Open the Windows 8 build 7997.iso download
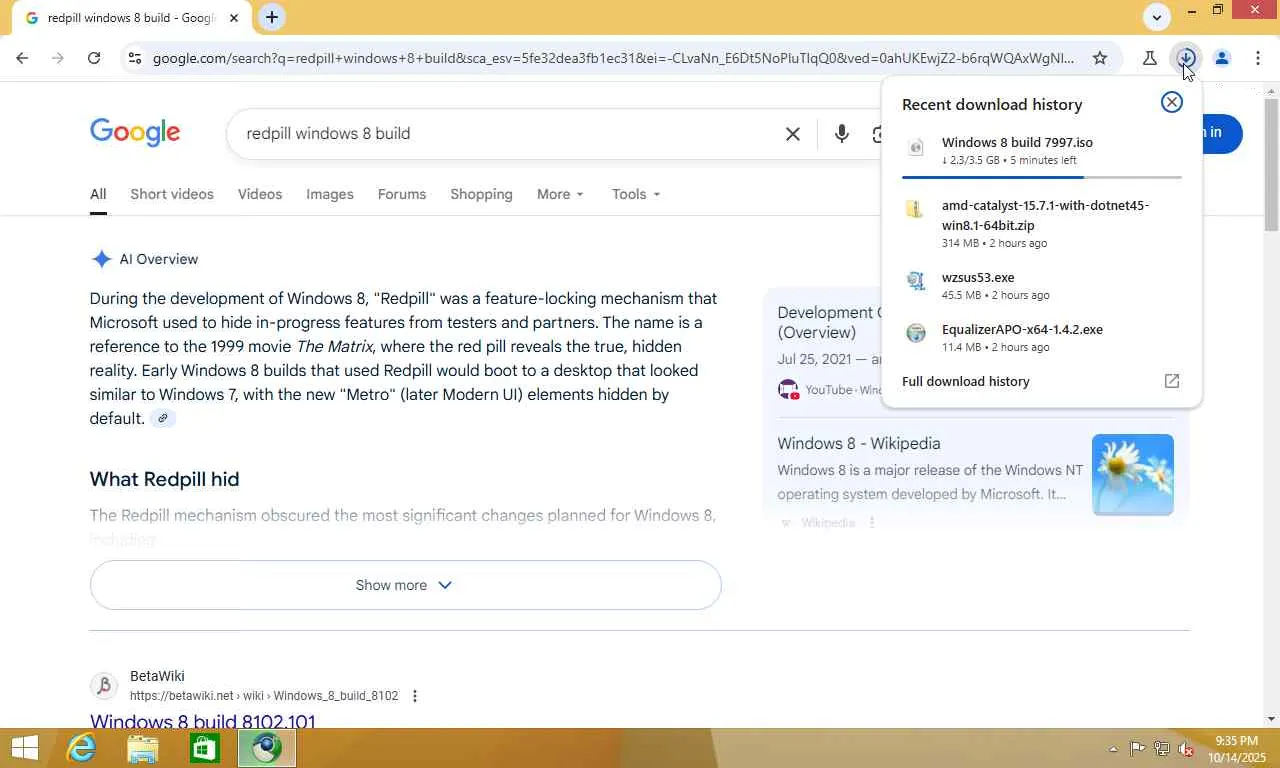The image size is (1280, 768). pos(1042,150)
